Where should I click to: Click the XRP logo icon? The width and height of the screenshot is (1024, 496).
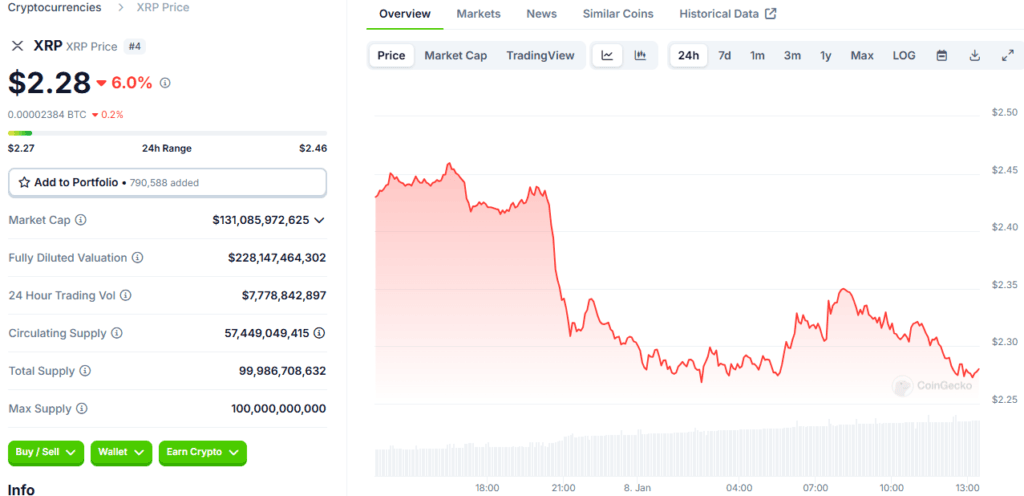[x=18, y=46]
